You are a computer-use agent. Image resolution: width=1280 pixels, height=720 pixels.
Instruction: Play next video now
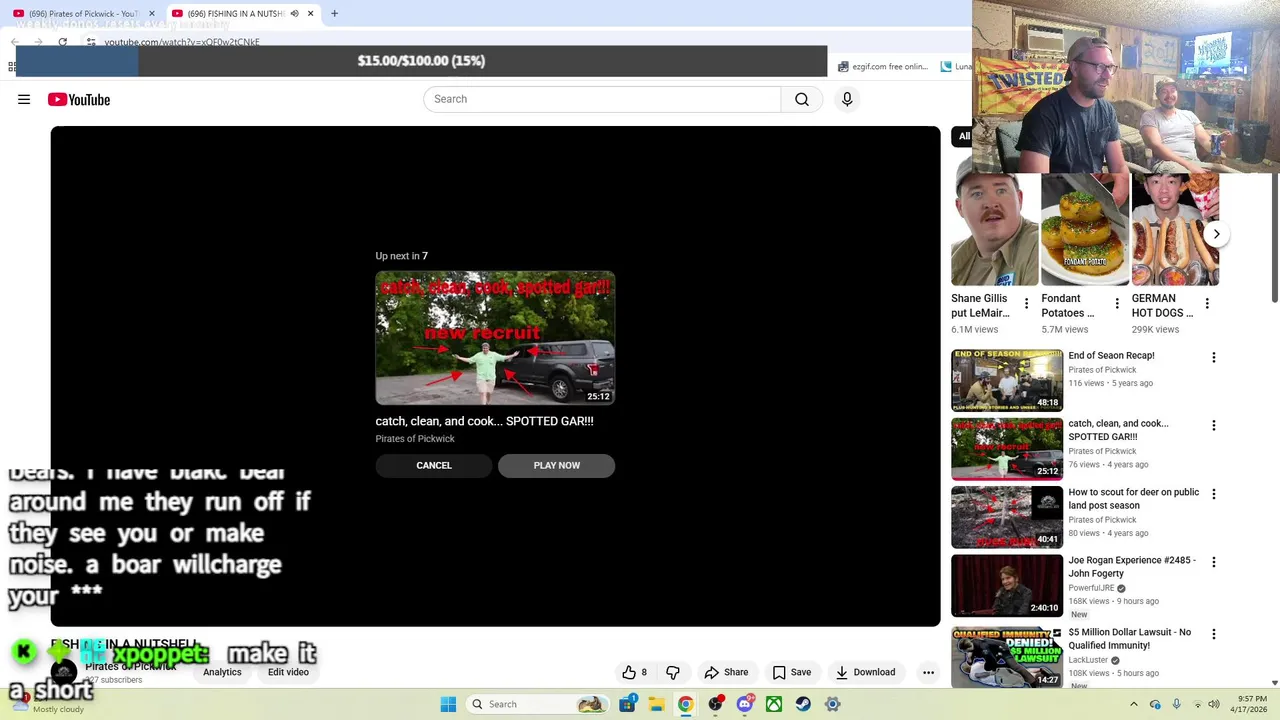pos(556,465)
